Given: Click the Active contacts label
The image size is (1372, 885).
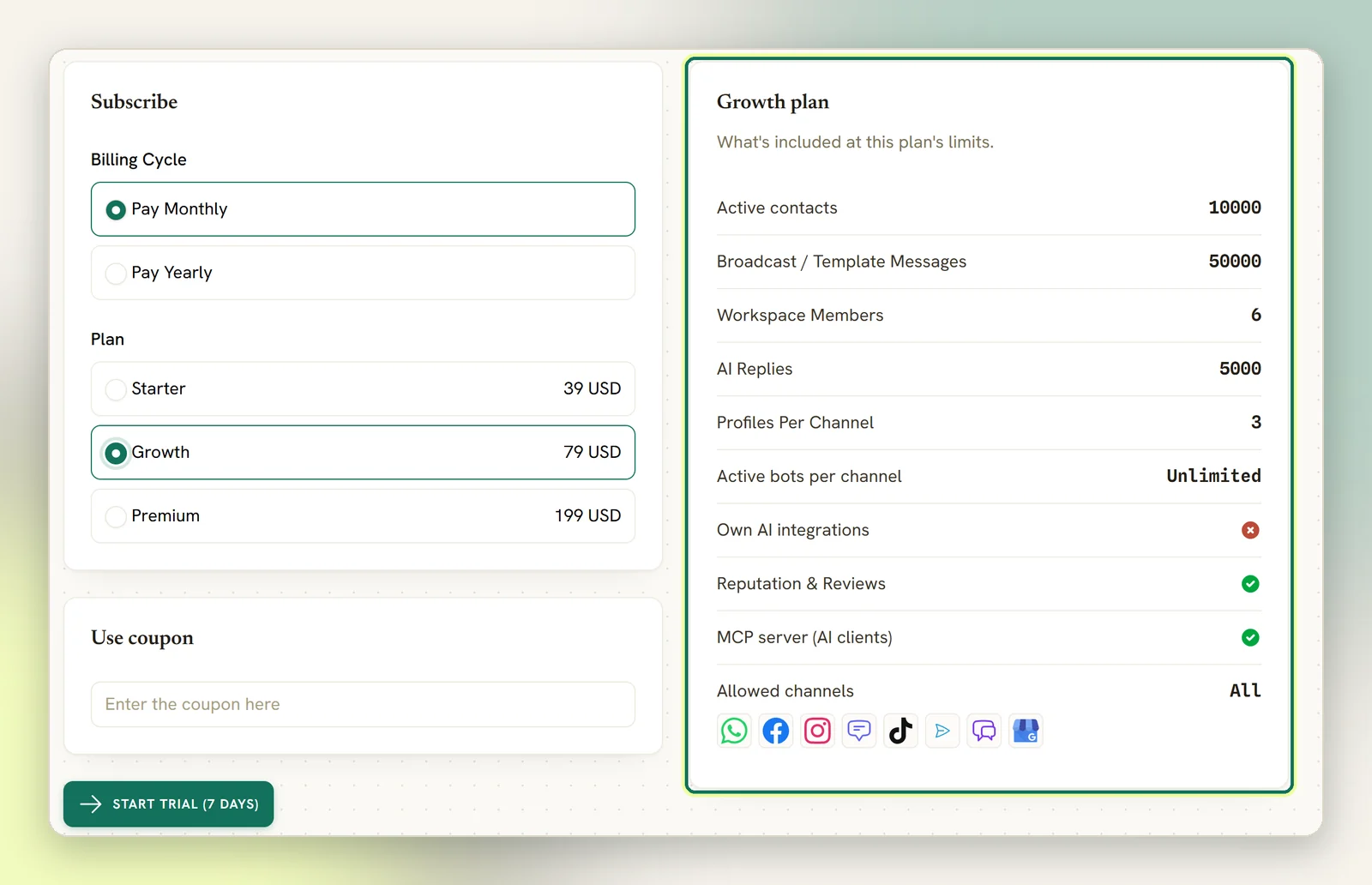Looking at the screenshot, I should point(777,208).
